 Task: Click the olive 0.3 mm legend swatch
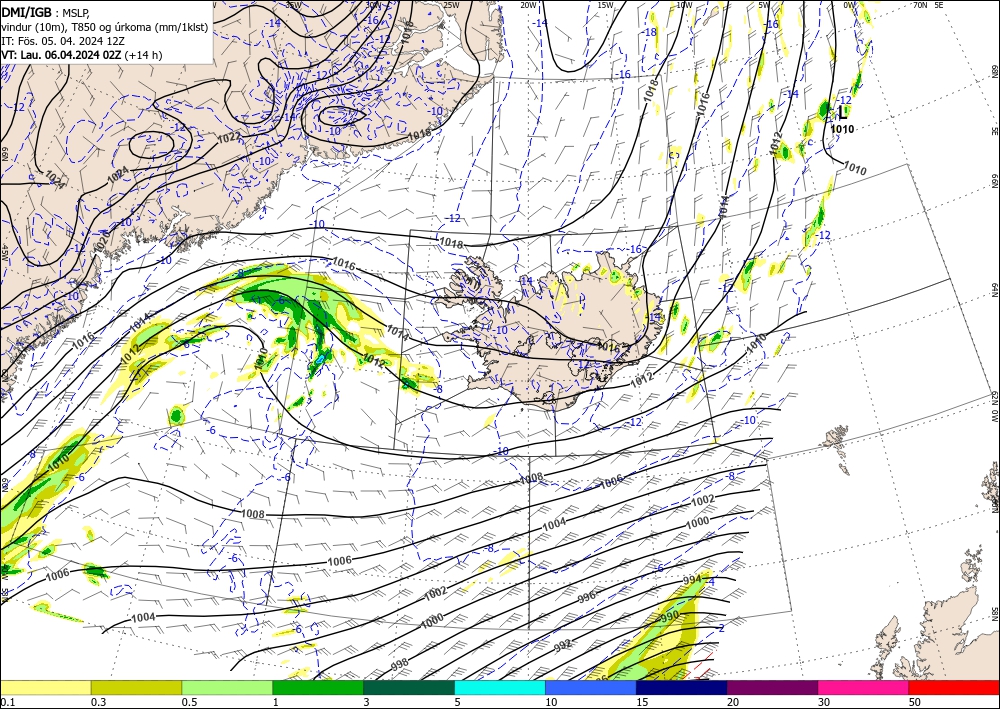[136, 687]
